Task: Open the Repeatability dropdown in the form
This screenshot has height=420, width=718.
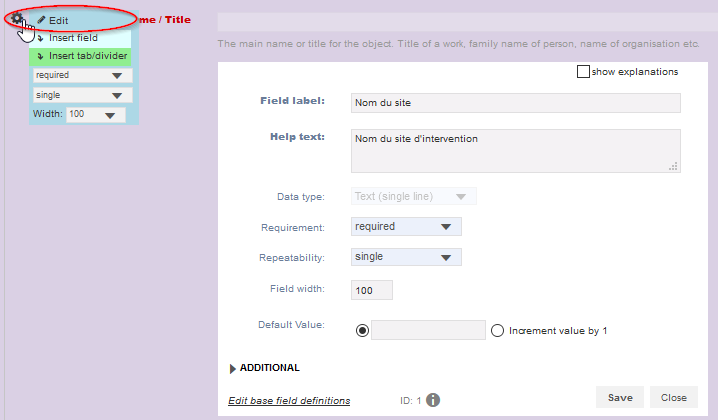Action: pyautogui.click(x=406, y=257)
